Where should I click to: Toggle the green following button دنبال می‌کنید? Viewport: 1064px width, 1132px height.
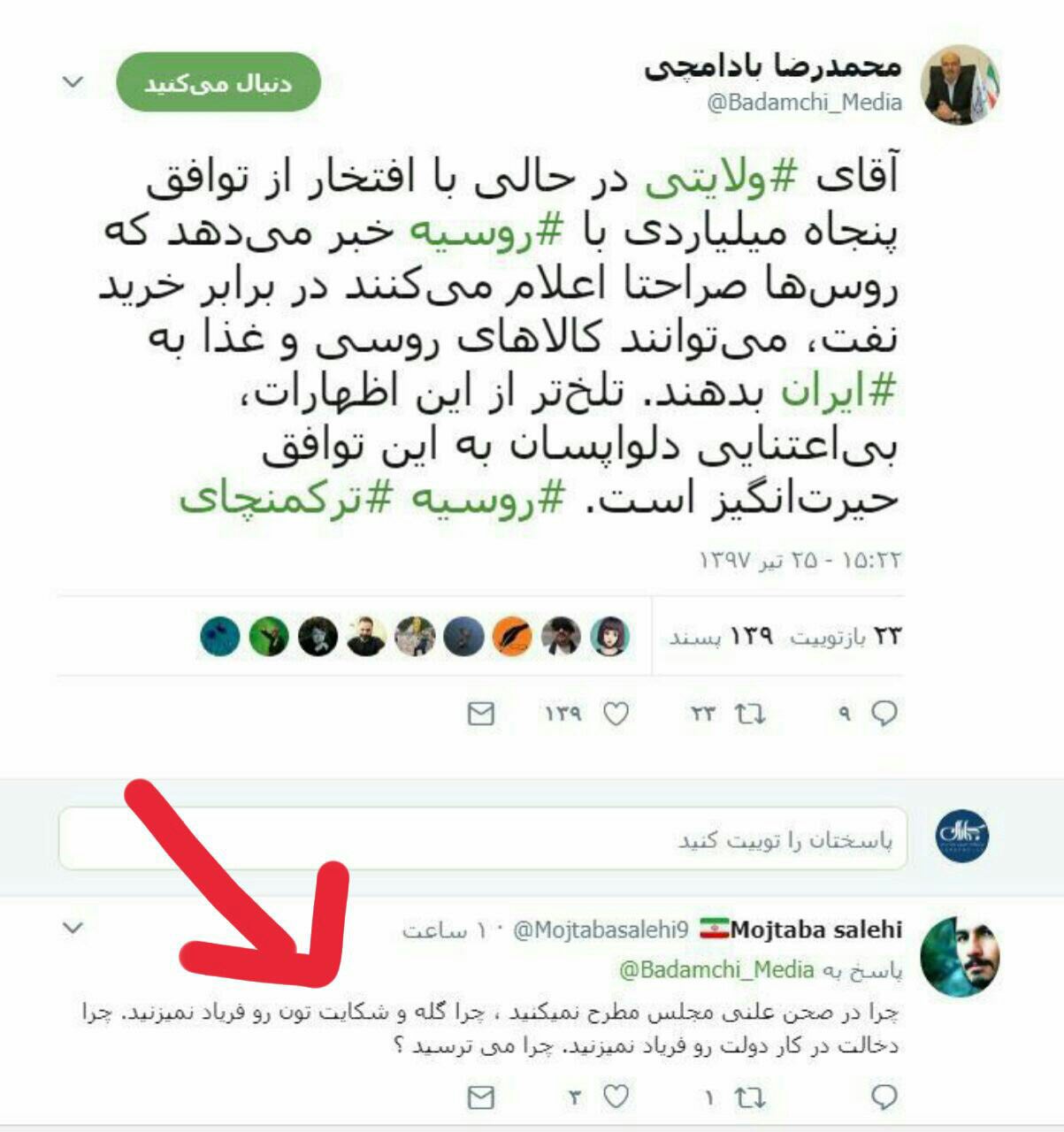pyautogui.click(x=218, y=82)
